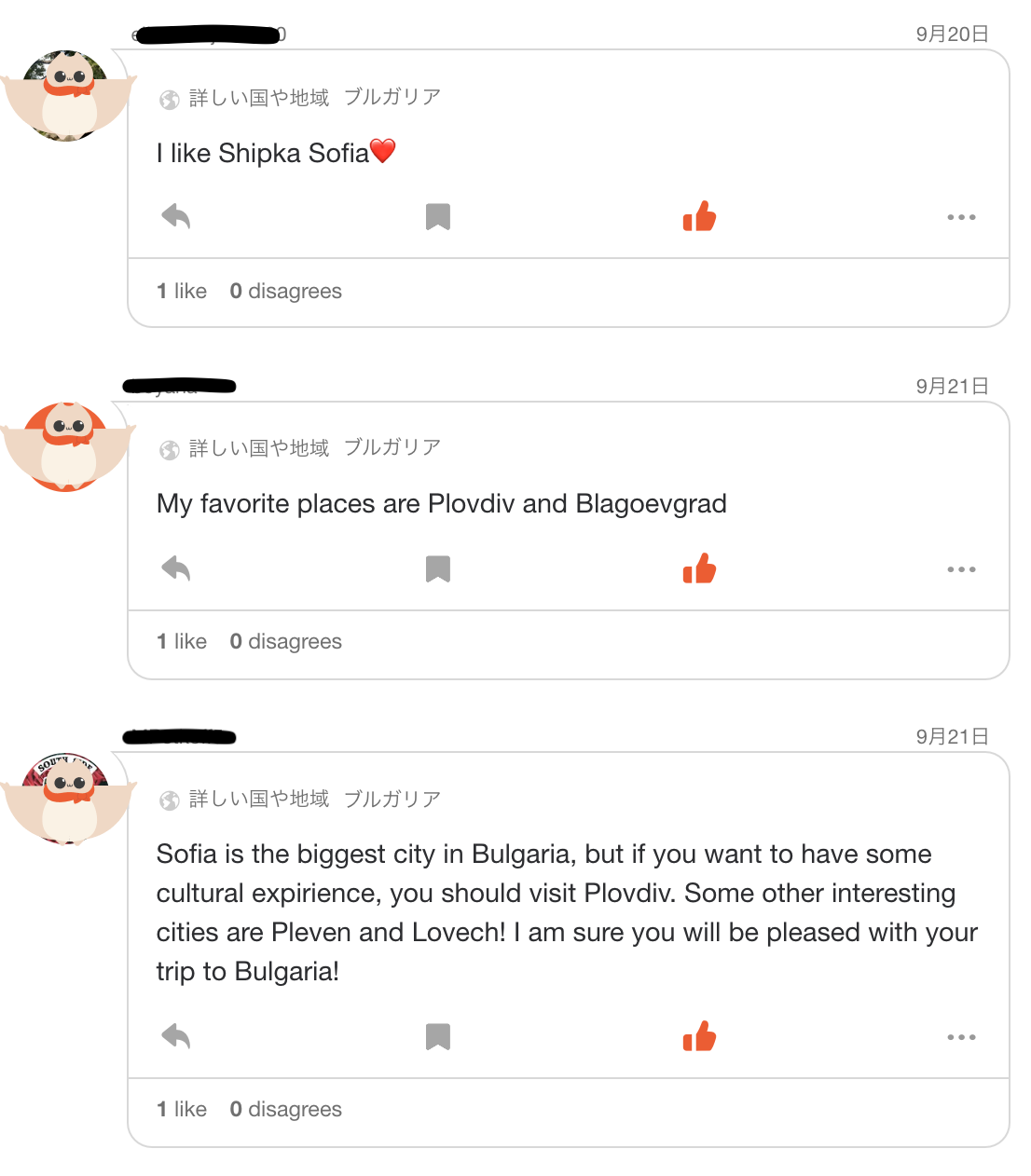Open more options for Plovdiv Blagoevgrad answer
The width and height of the screenshot is (1031, 1176).
(x=961, y=569)
